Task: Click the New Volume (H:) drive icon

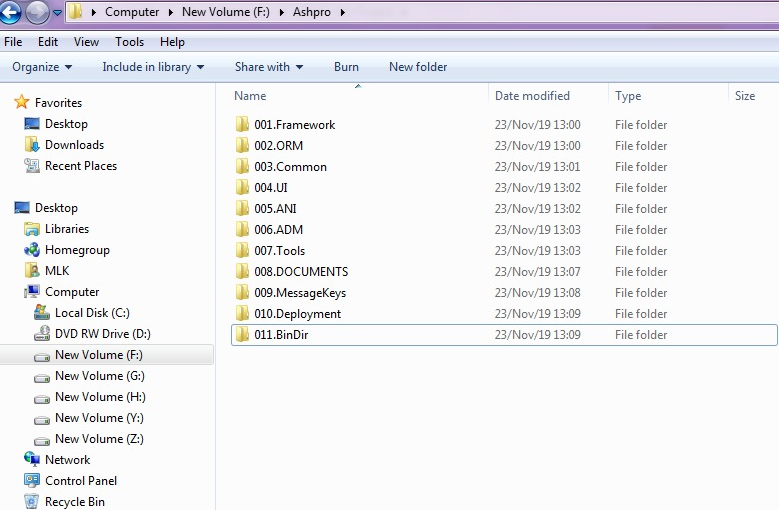Action: [x=42, y=399]
